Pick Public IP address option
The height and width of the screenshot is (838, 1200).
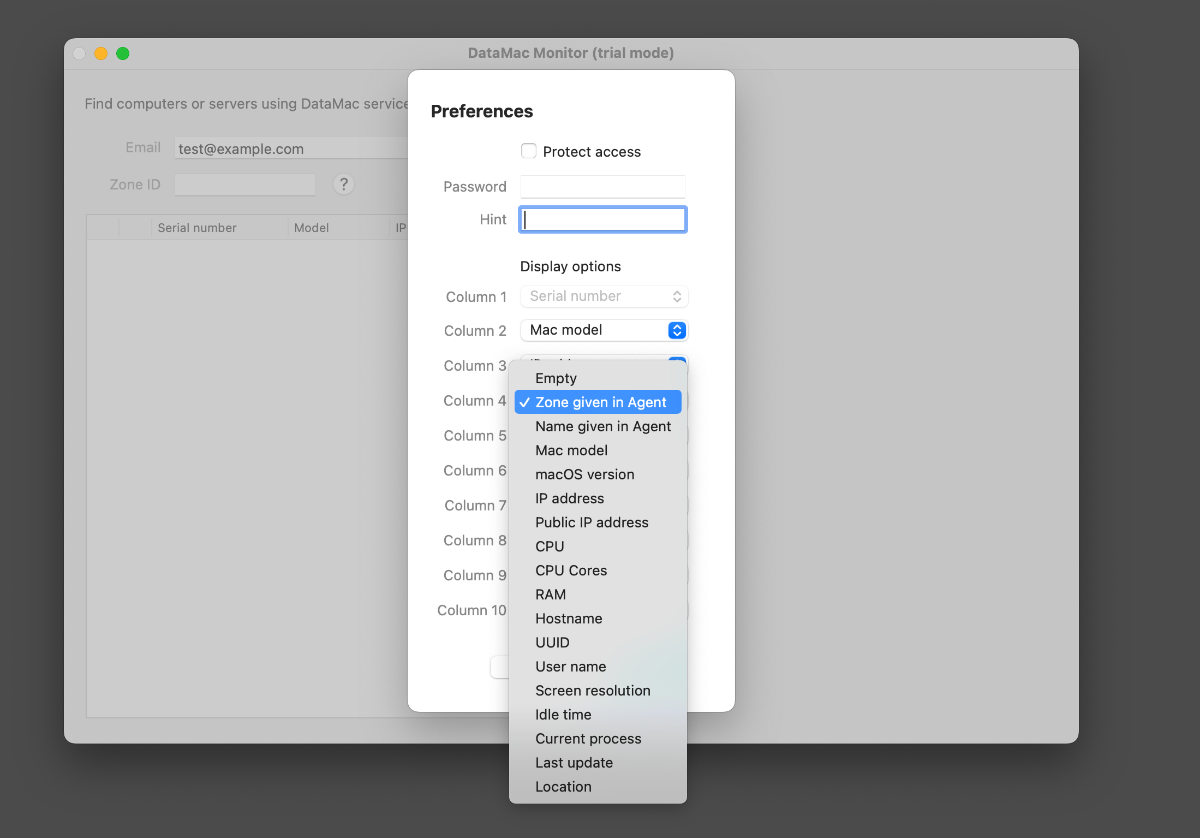pos(598,522)
